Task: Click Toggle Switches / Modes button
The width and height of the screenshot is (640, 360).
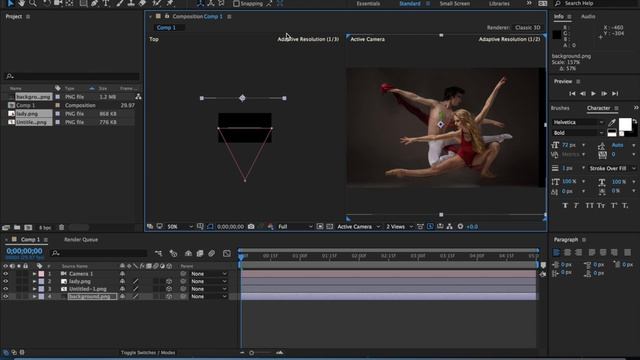Action: click(x=148, y=353)
